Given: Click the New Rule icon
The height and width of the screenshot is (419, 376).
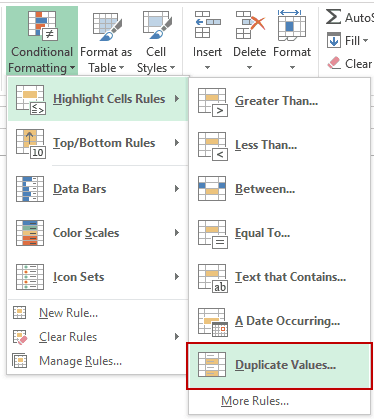Looking at the screenshot, I should point(19,313).
